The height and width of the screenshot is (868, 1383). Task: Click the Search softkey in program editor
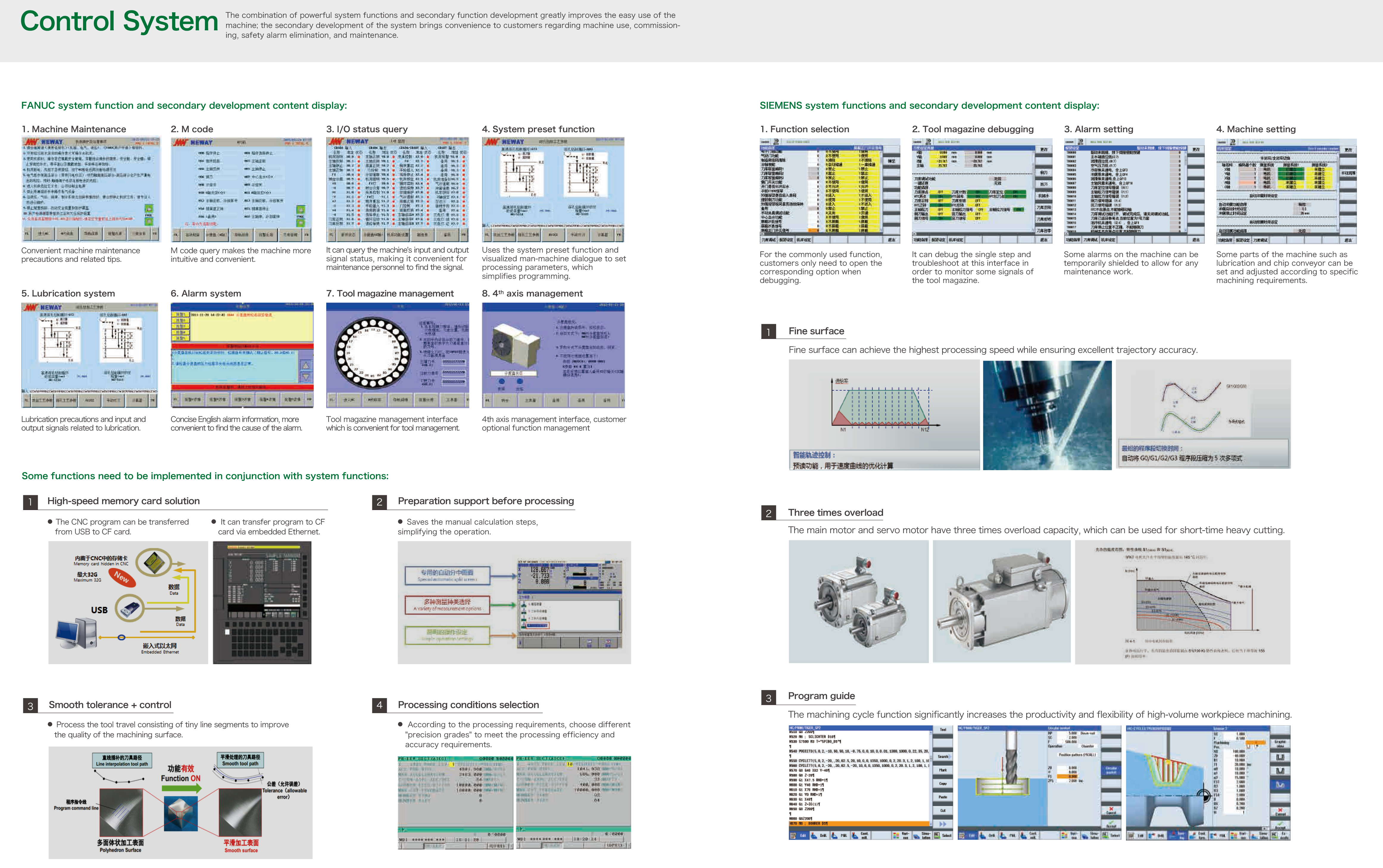943,757
